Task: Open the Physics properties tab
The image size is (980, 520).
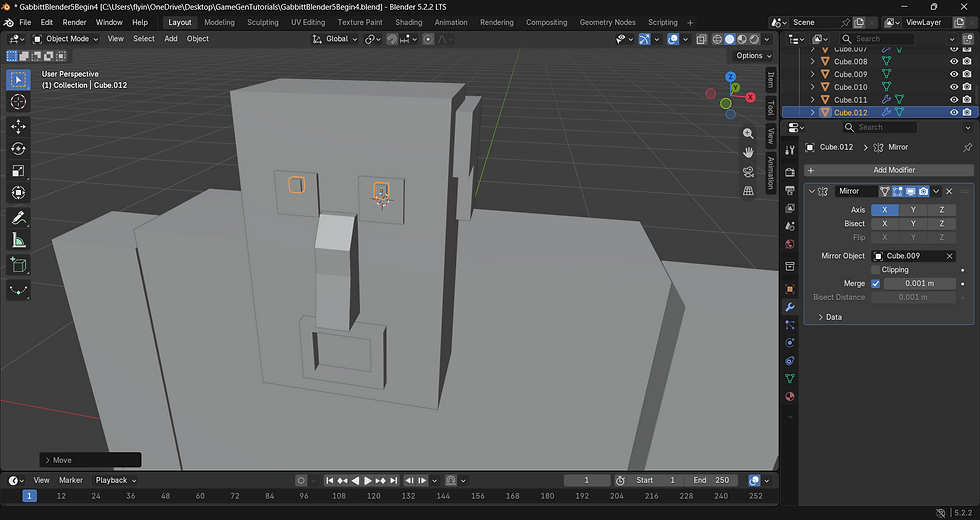Action: [790, 342]
